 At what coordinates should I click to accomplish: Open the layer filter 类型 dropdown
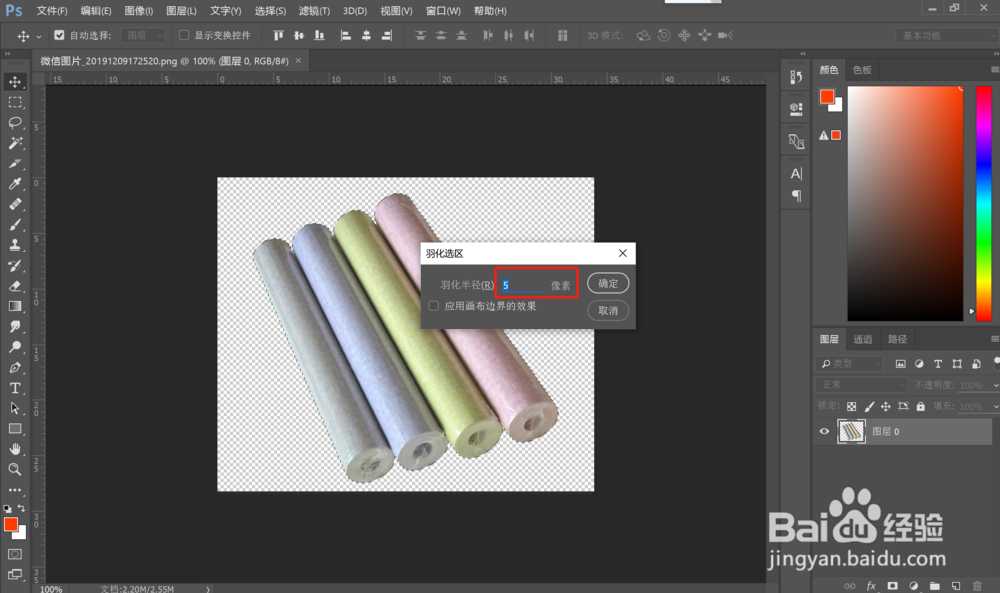click(x=850, y=363)
